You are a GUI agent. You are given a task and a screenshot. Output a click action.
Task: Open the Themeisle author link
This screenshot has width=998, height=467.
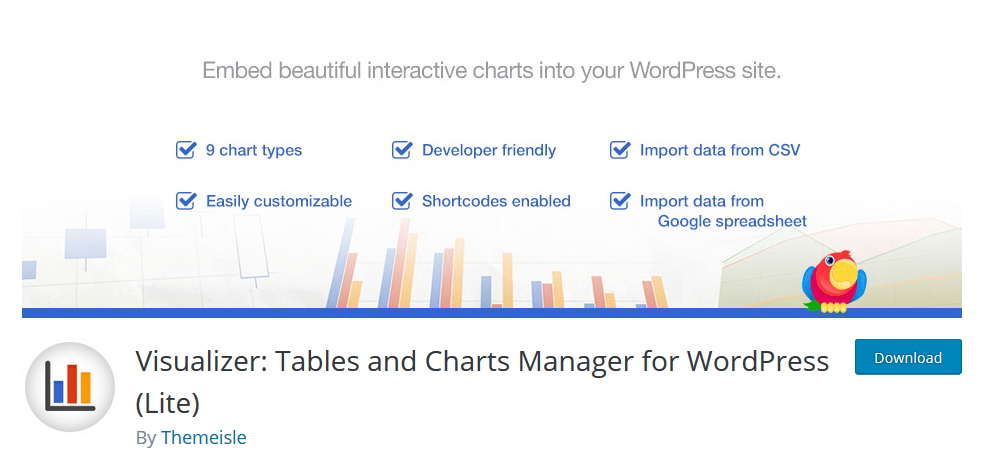[204, 437]
